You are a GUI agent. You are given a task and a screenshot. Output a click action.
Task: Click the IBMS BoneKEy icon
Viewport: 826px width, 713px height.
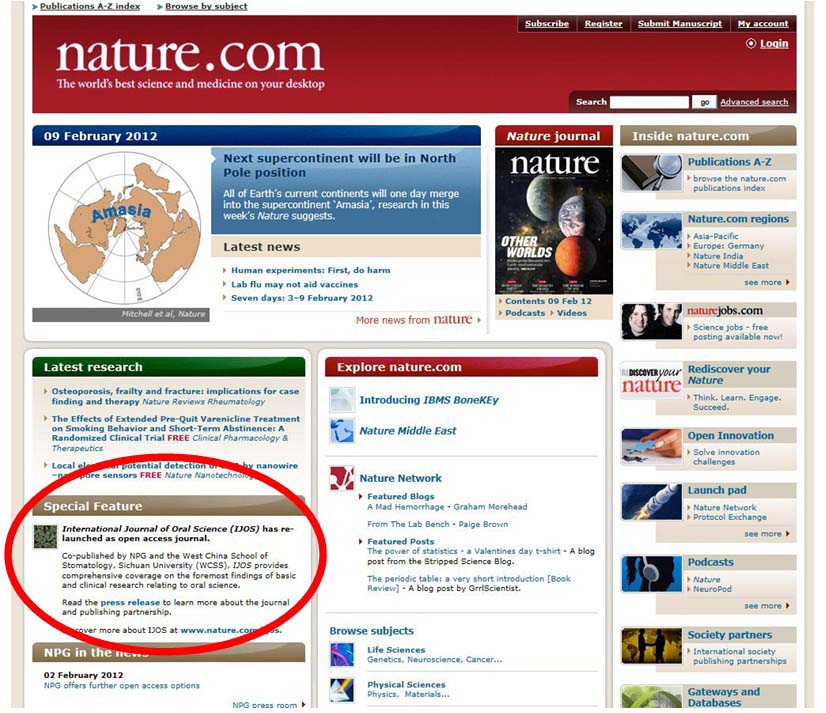342,400
